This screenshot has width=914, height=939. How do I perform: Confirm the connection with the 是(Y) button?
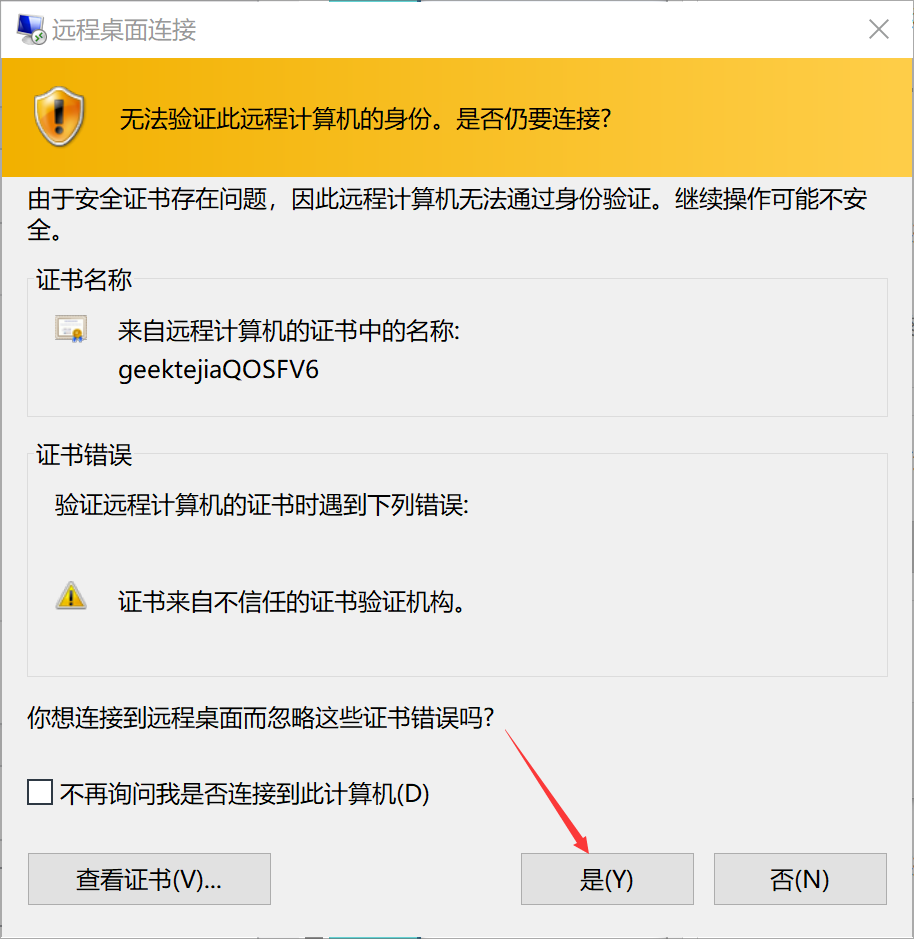coord(607,879)
